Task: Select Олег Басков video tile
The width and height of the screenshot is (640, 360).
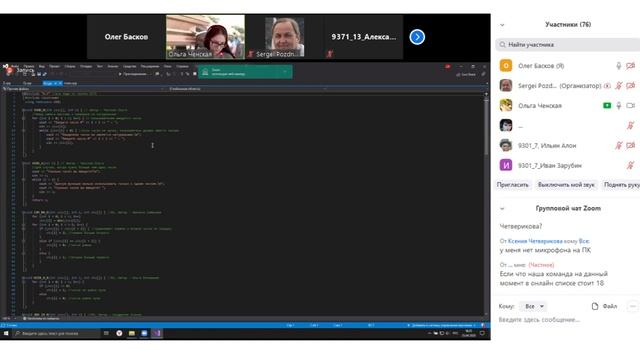Action: coord(126,37)
